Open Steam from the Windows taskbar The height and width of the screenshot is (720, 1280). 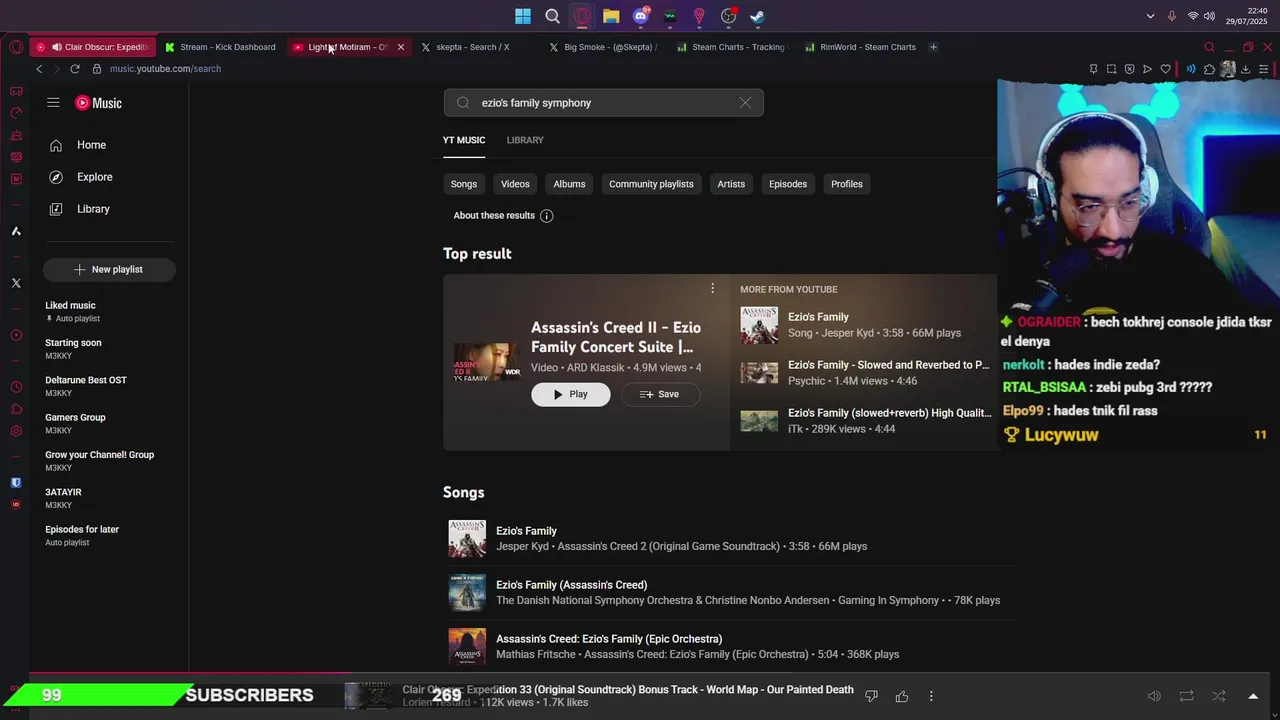coord(758,16)
